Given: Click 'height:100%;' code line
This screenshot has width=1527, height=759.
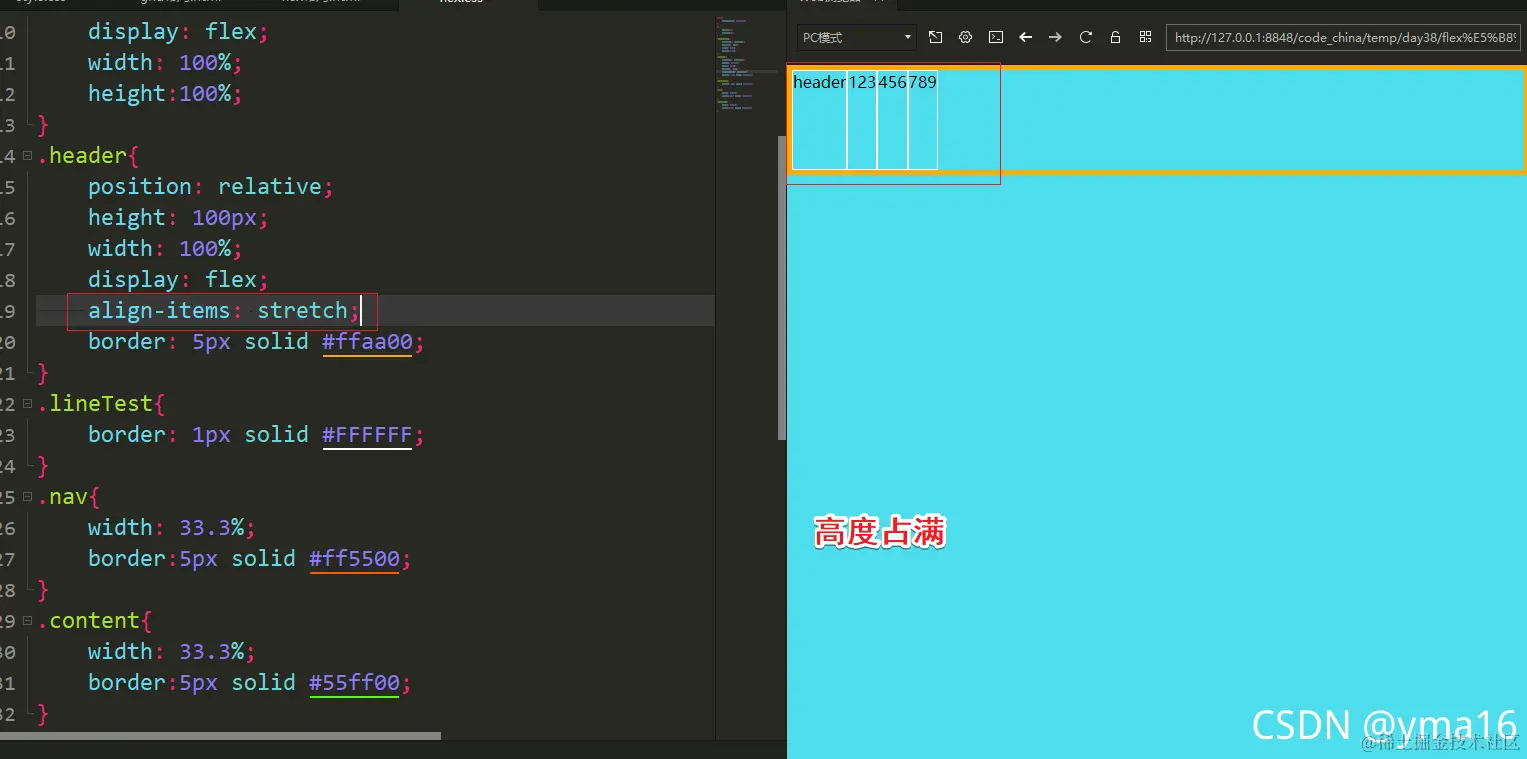Looking at the screenshot, I should click(166, 94).
